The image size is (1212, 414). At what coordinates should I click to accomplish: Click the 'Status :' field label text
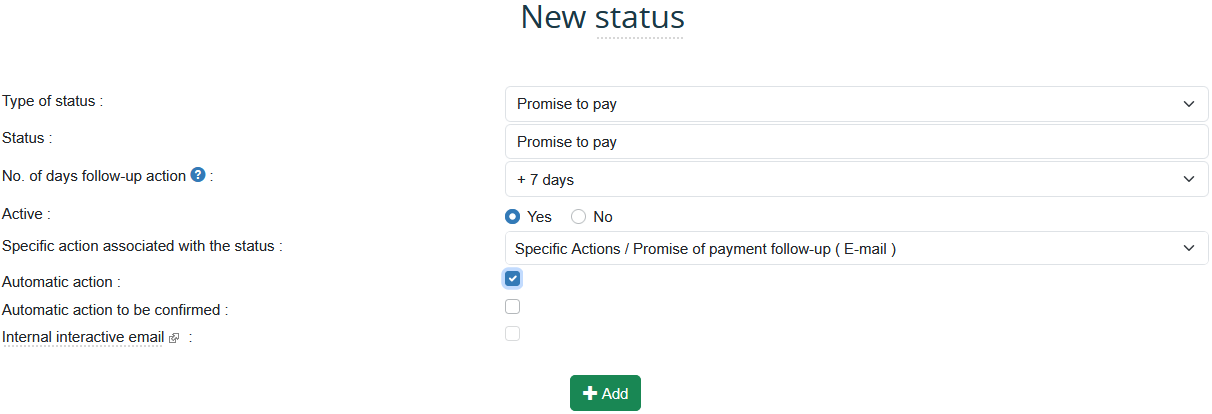(27, 138)
